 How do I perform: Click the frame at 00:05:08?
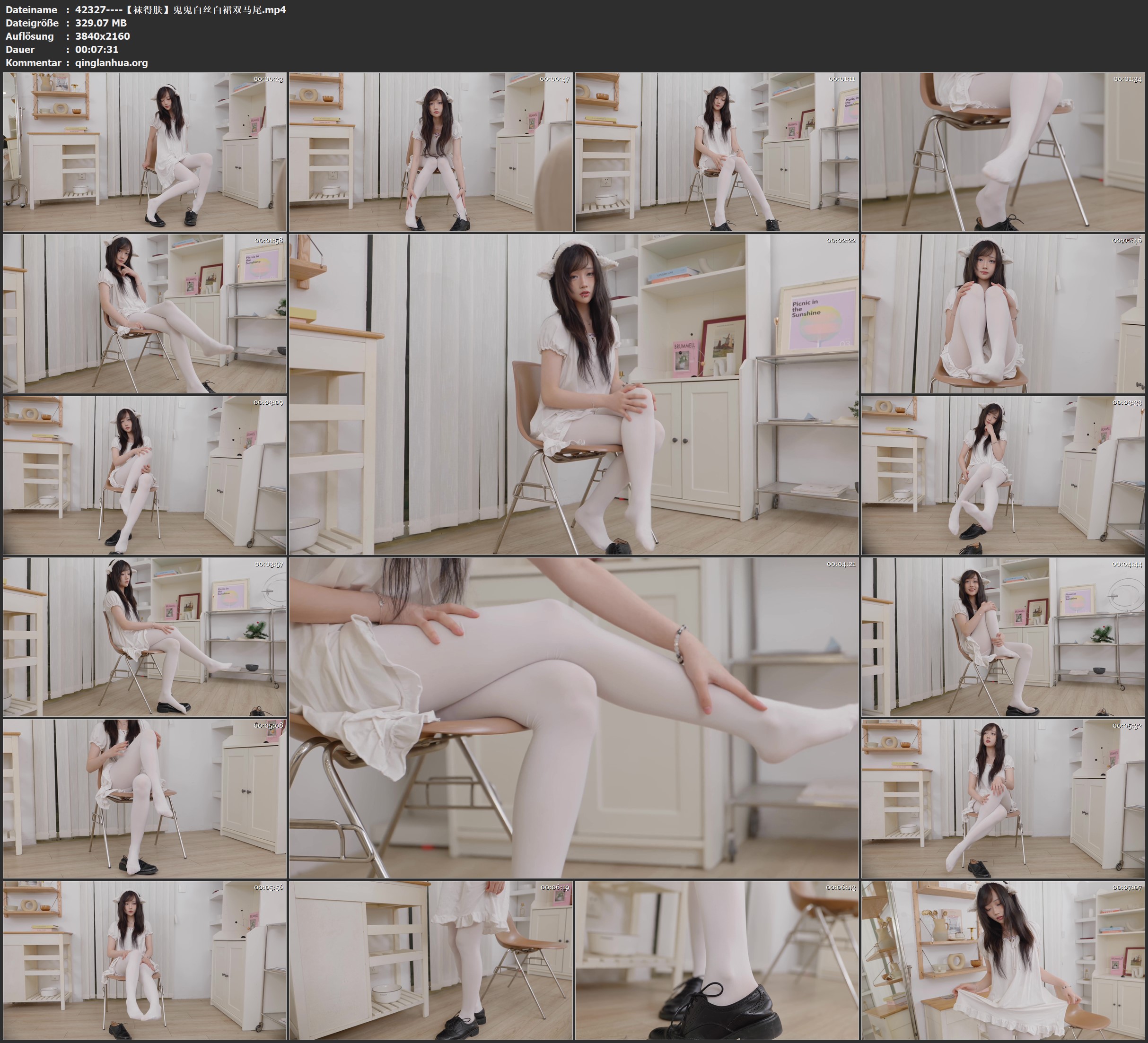(x=145, y=798)
